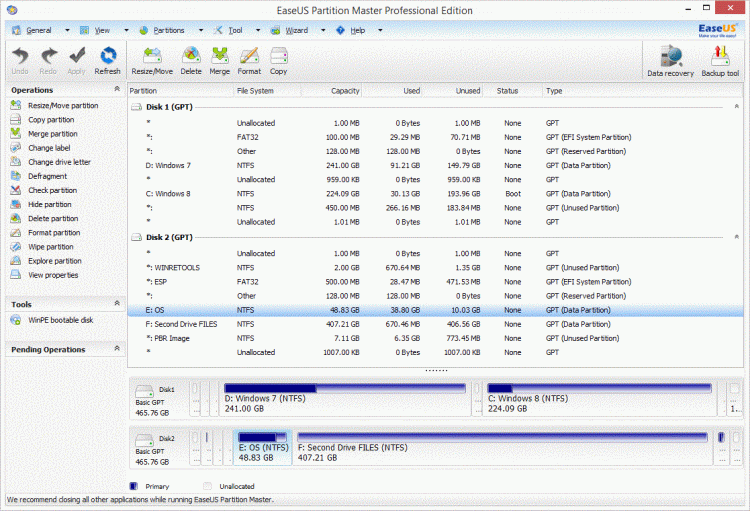
Task: Select D: Windows 7 partition row
Action: tap(435, 165)
